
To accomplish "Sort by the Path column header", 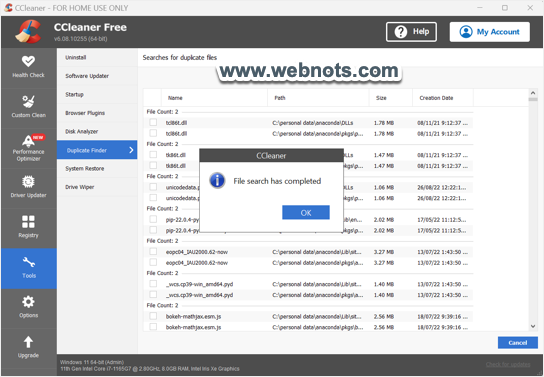I will click(x=318, y=98).
